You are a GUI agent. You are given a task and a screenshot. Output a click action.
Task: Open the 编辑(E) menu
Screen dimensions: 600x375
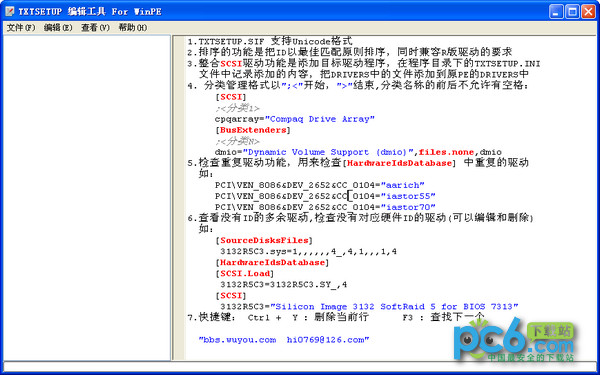[58, 28]
